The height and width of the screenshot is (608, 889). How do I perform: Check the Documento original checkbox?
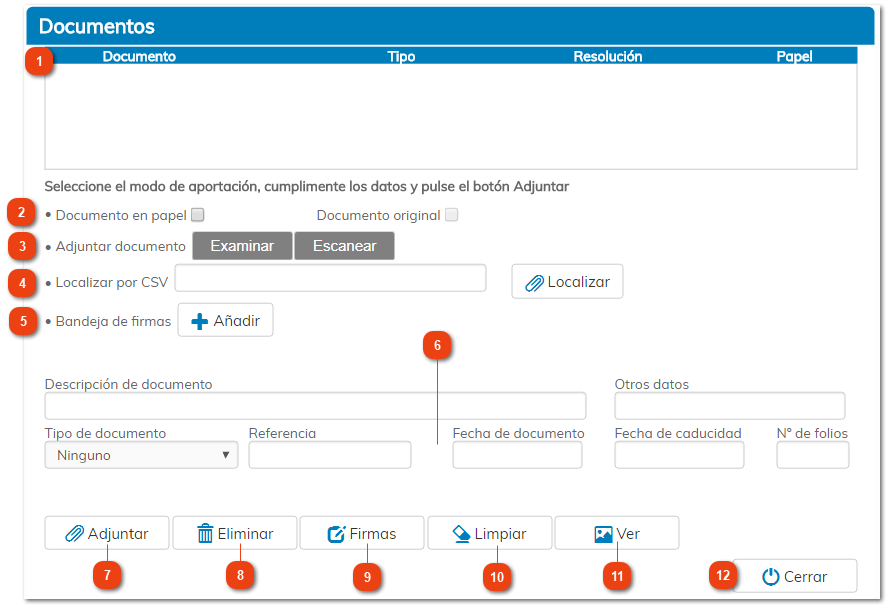451,214
